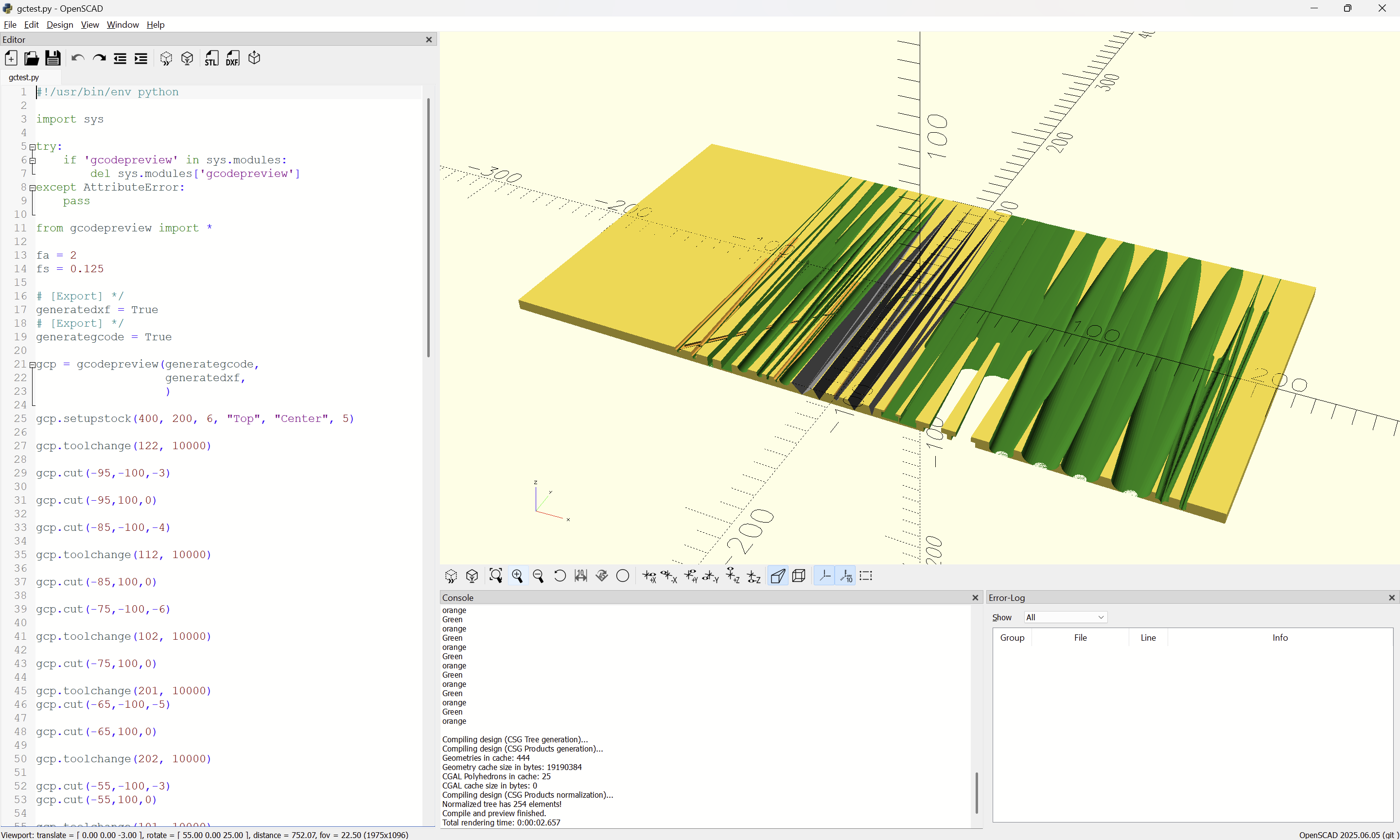Set view to the +X direction

point(648,576)
